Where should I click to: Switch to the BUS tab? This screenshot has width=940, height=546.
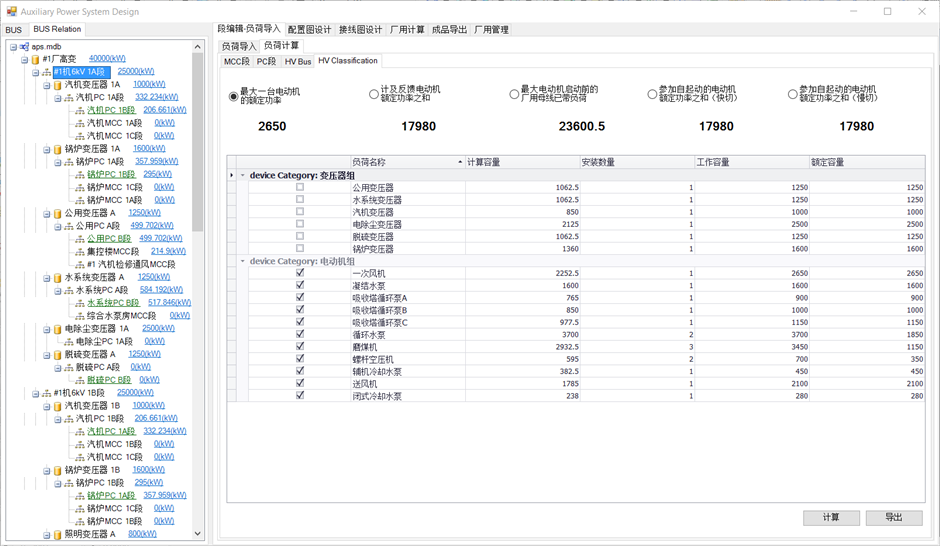[14, 30]
